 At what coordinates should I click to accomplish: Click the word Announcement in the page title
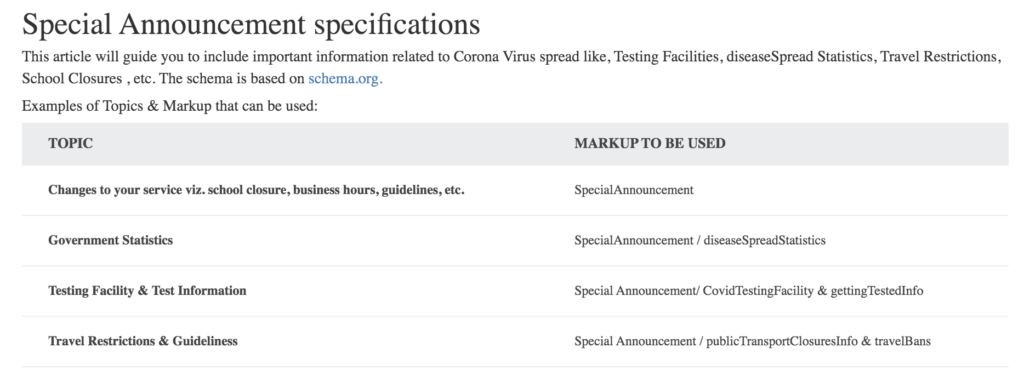point(212,25)
